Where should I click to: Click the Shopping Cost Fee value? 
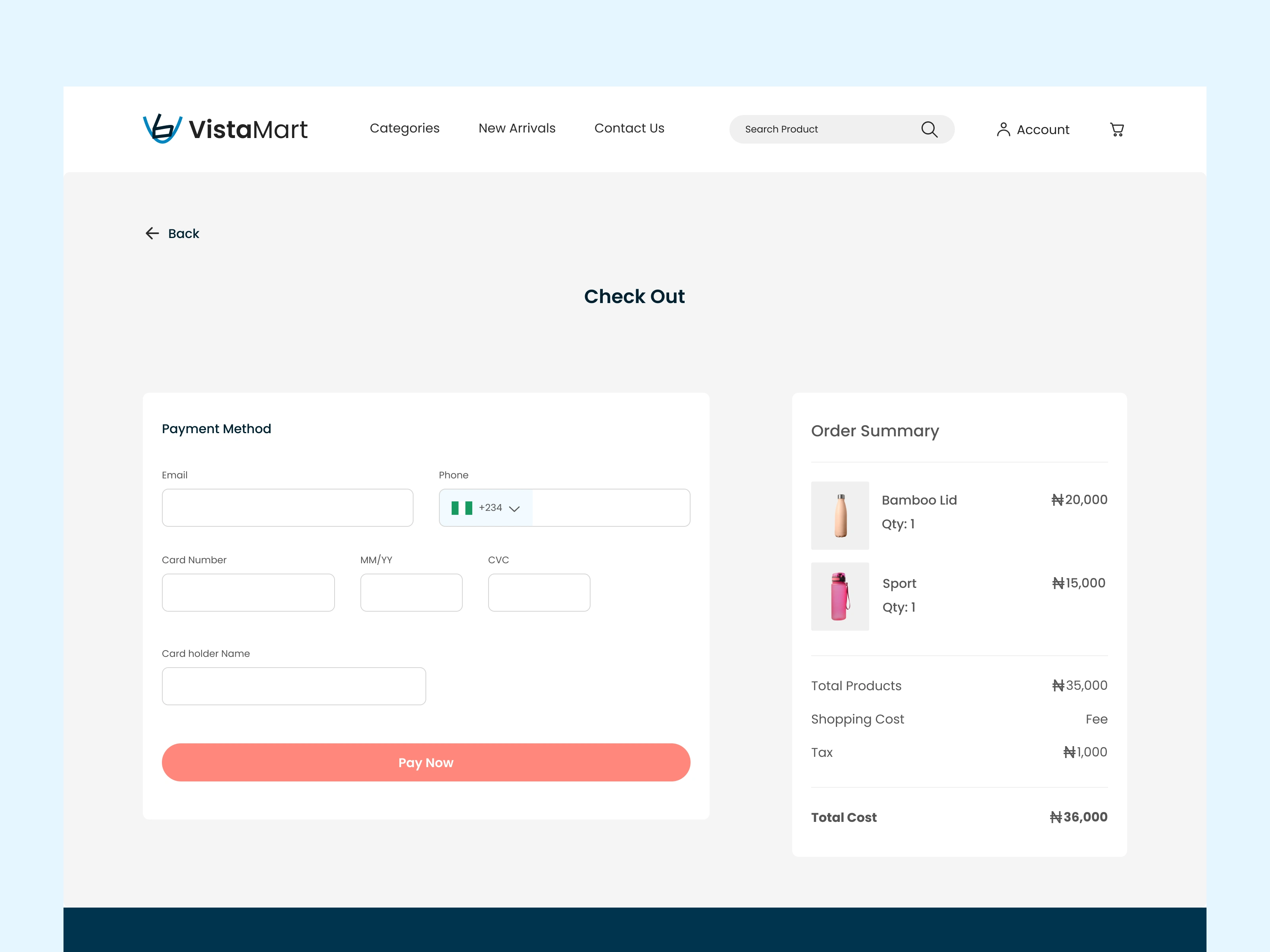(x=1097, y=719)
